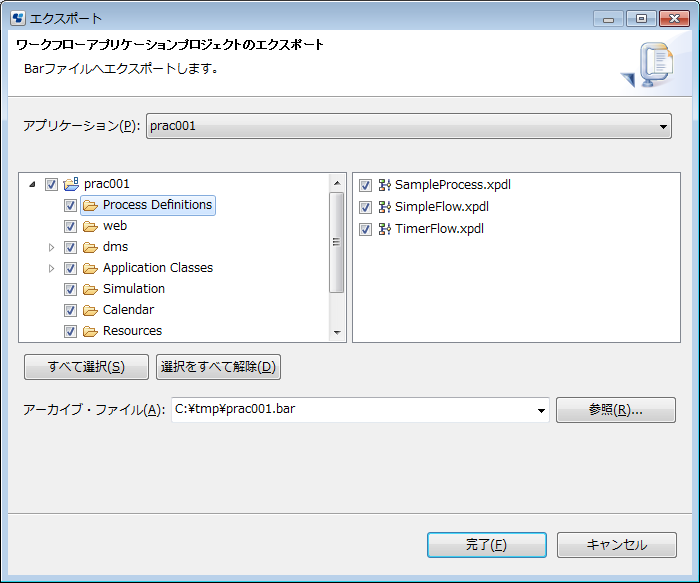This screenshot has width=700, height=583.
Task: Click the 完了(F) finish button
Action: point(487,545)
